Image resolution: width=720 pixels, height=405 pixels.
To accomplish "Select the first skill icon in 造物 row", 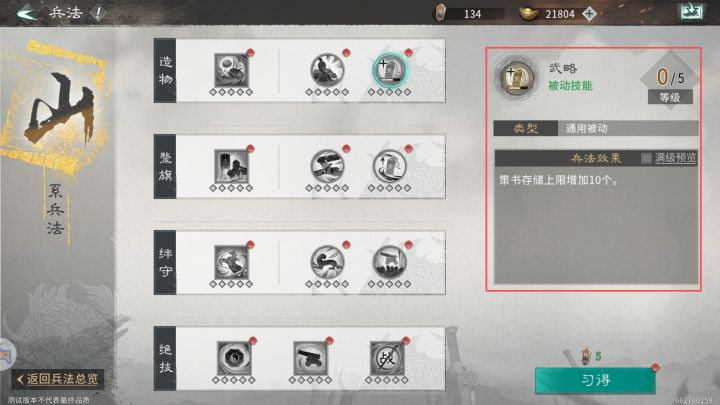I will (231, 70).
